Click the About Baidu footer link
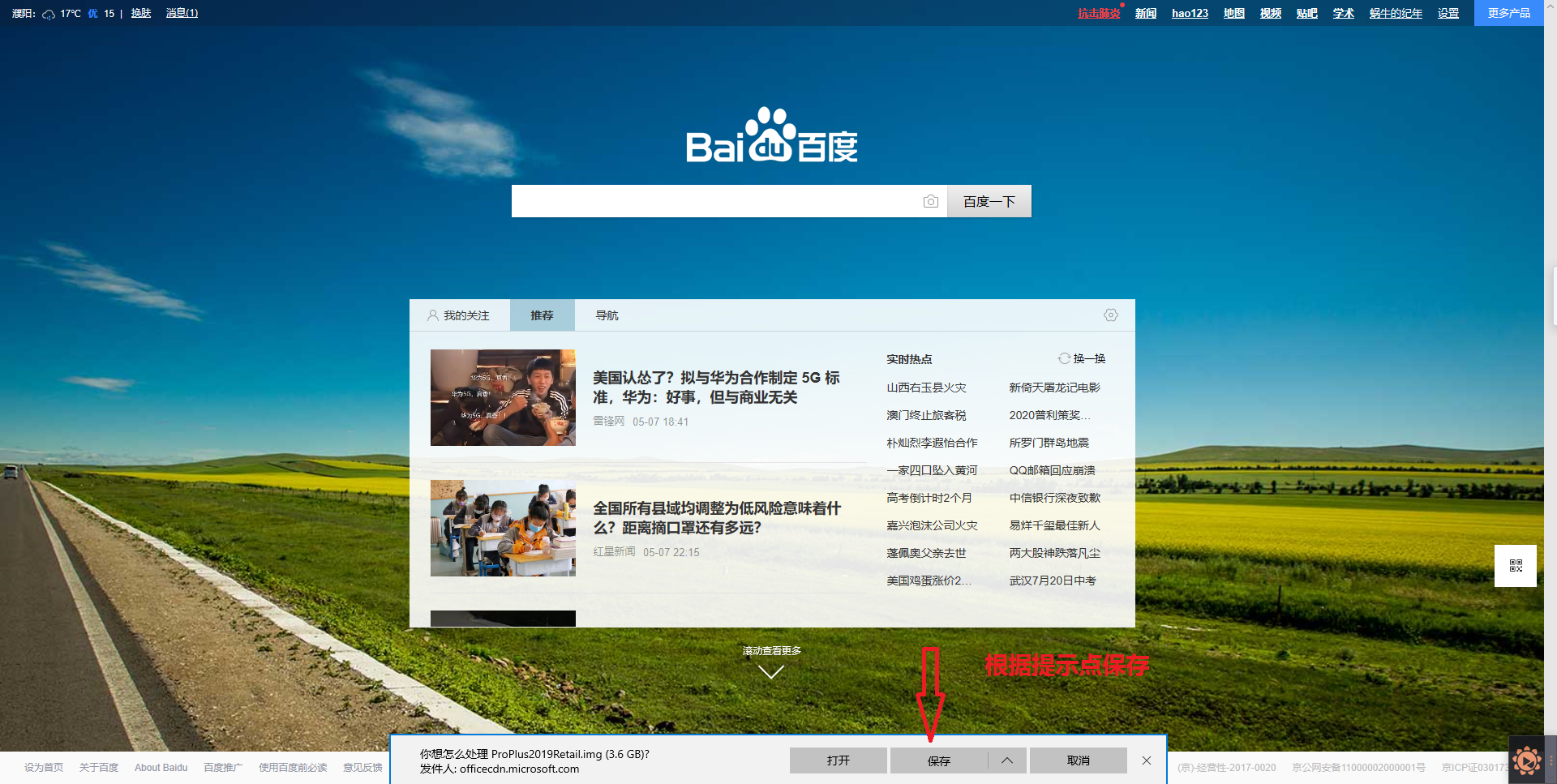This screenshot has height=784, width=1557. (x=161, y=768)
